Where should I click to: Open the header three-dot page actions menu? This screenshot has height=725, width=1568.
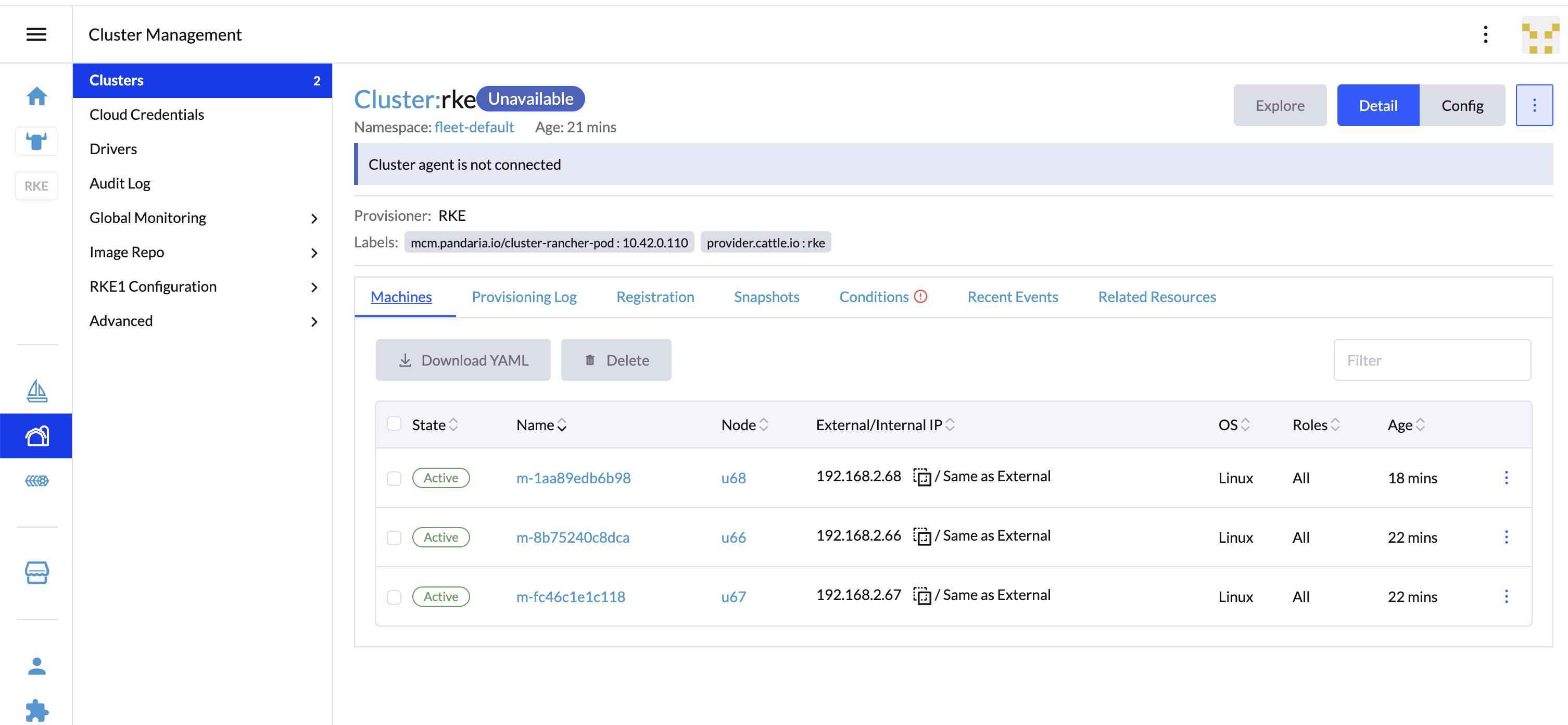tap(1485, 35)
